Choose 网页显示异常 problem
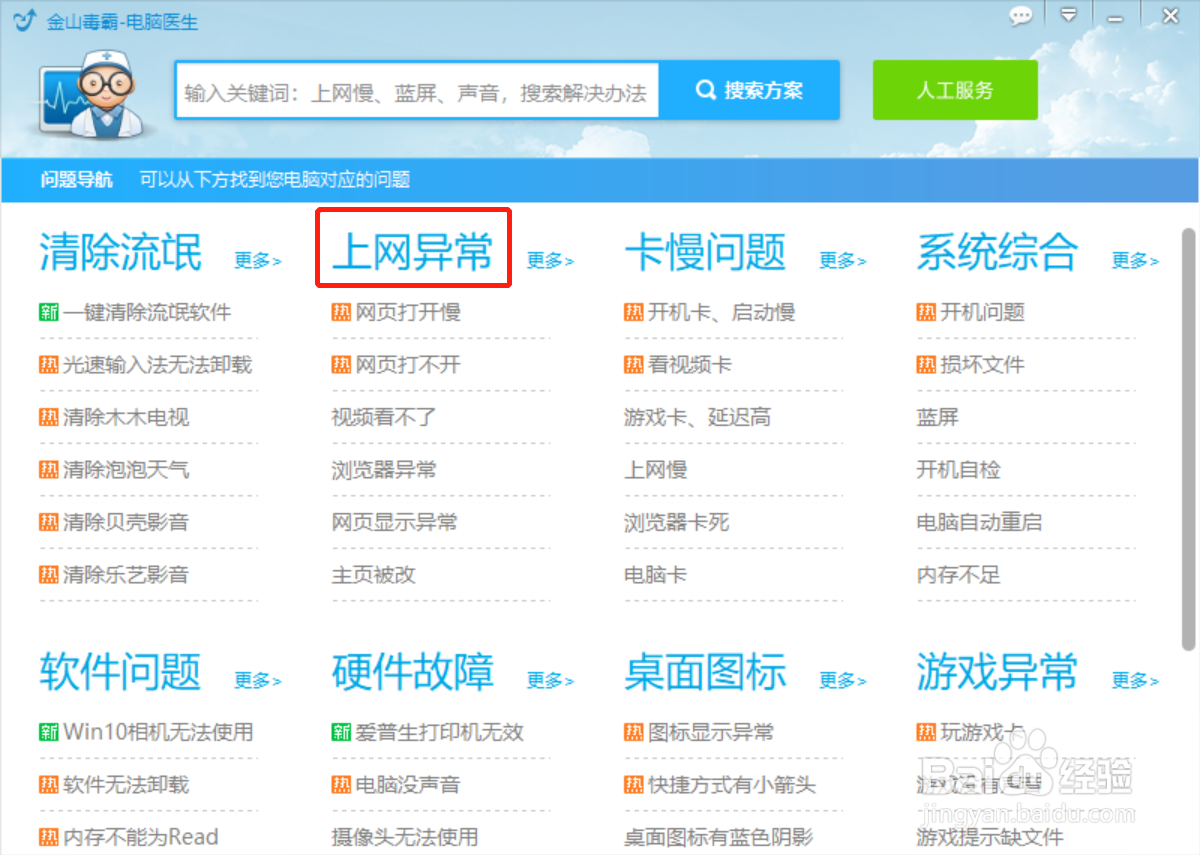The height and width of the screenshot is (855, 1200). click(x=395, y=522)
